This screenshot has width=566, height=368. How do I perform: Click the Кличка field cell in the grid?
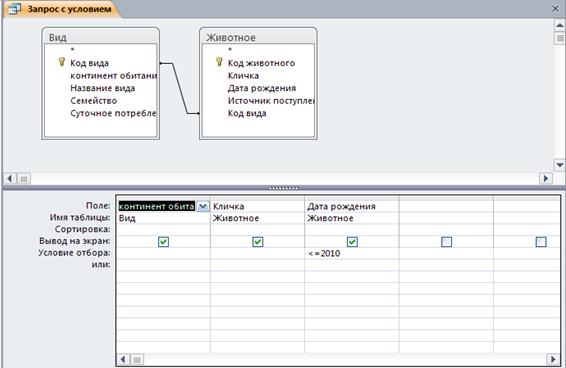(257, 206)
